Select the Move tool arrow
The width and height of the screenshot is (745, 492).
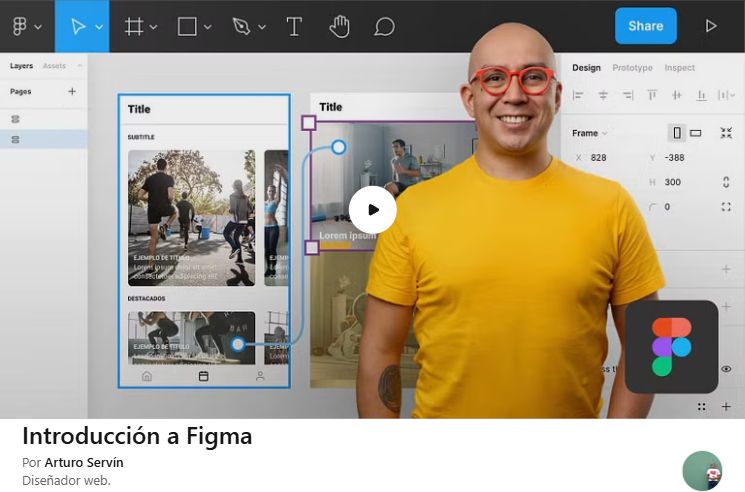[78, 27]
